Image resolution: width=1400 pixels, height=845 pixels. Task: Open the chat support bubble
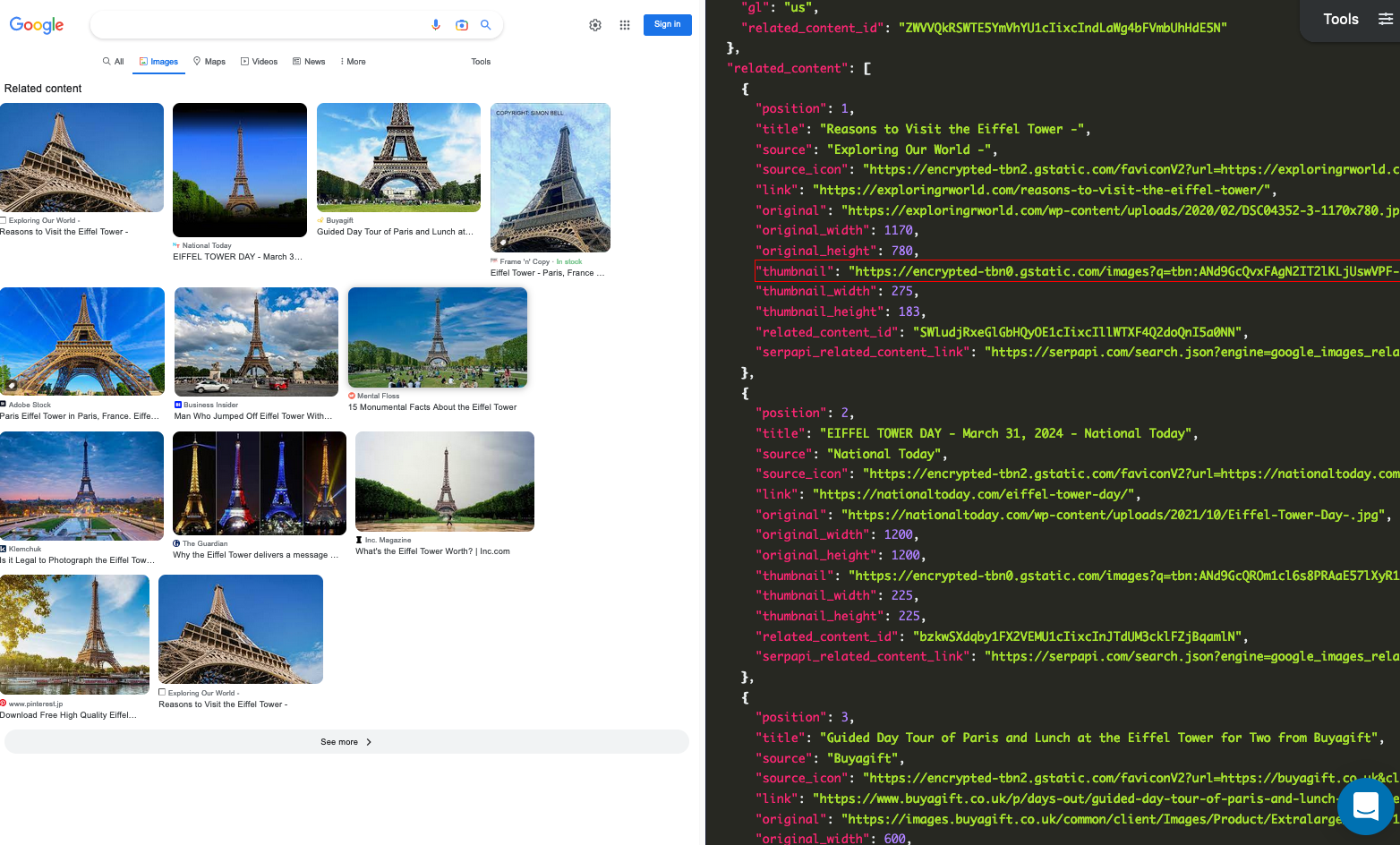[1365, 806]
